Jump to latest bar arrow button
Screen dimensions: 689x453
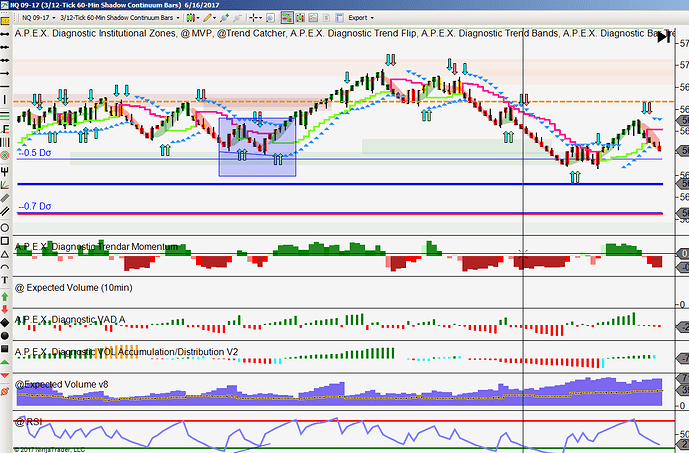(x=664, y=38)
